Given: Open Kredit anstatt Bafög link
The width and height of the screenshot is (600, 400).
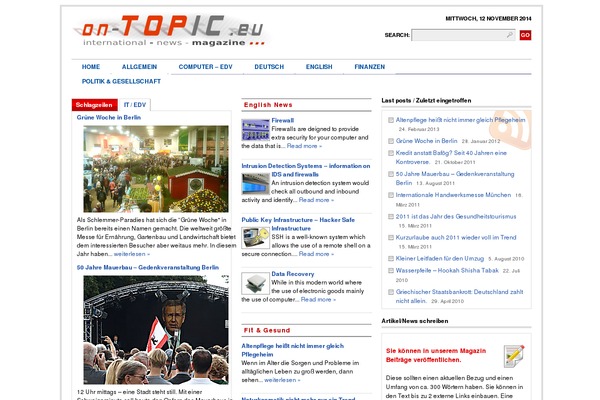Looking at the screenshot, I should click(451, 157).
